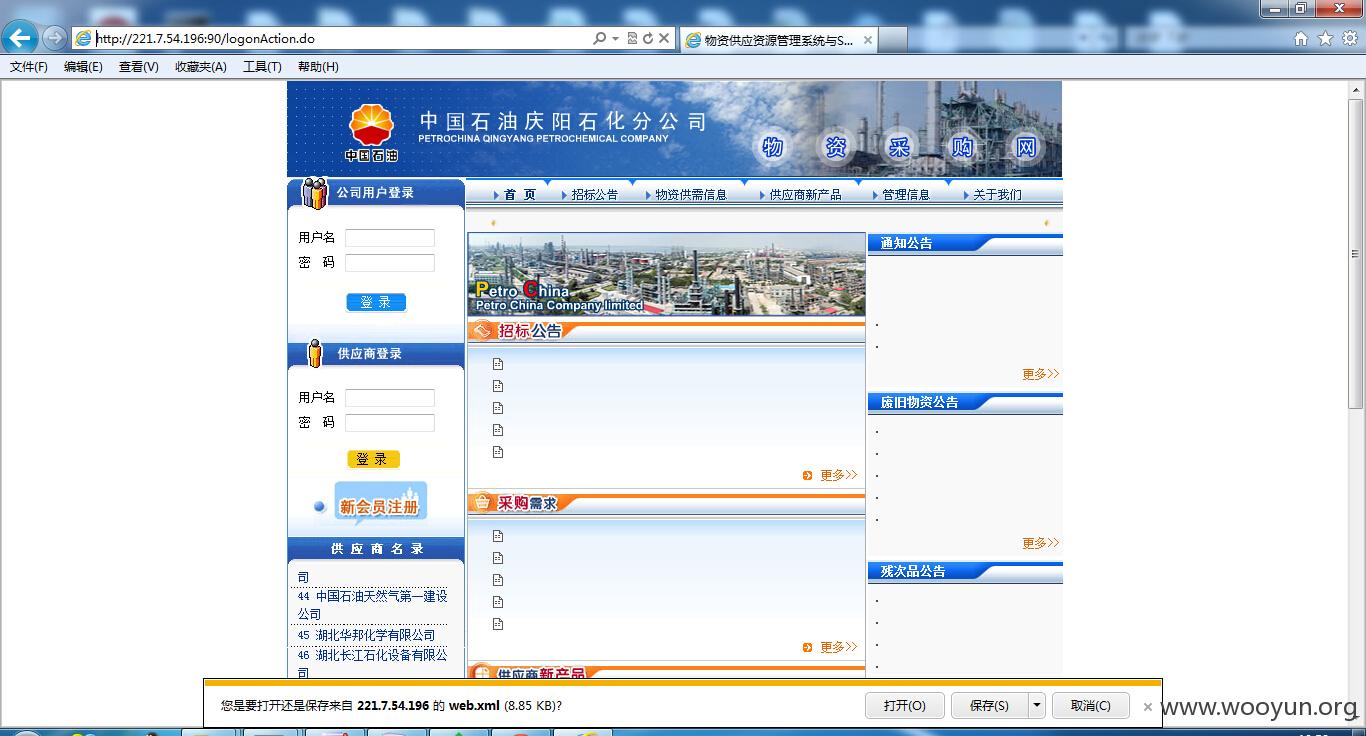Viewport: 1366px width, 736px height.
Task: Click the 公司用户登录 people icon
Action: point(314,192)
